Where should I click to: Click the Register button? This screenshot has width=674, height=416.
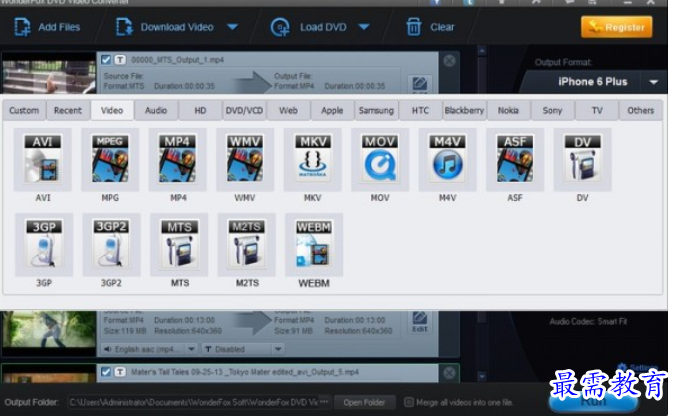point(617,27)
